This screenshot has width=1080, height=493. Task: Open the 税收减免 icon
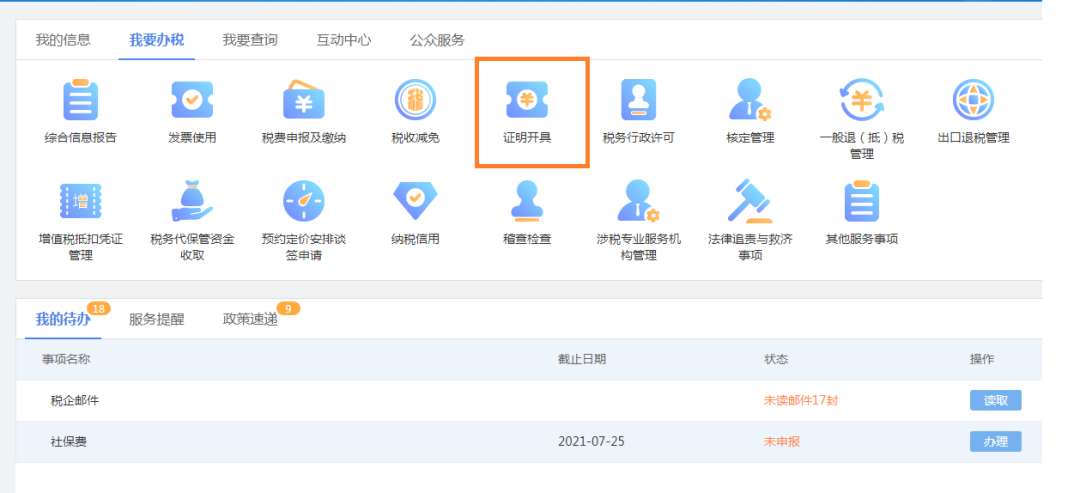(415, 101)
